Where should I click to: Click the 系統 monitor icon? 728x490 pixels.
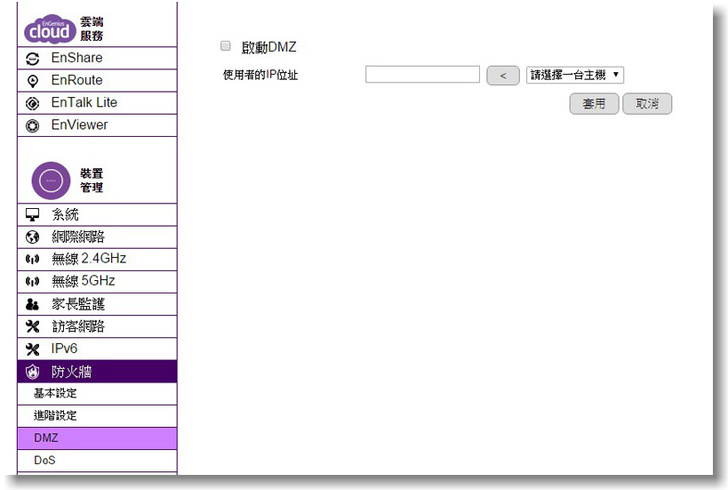point(32,215)
